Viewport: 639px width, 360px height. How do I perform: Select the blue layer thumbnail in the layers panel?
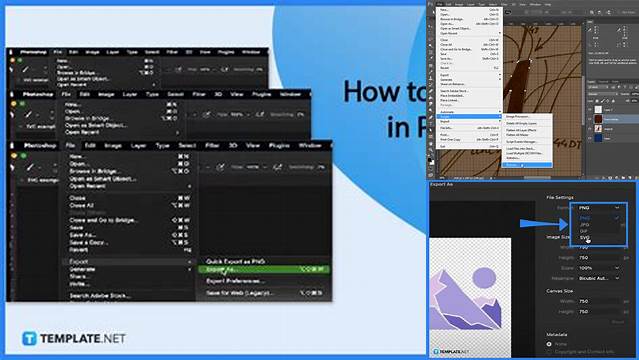click(x=598, y=138)
